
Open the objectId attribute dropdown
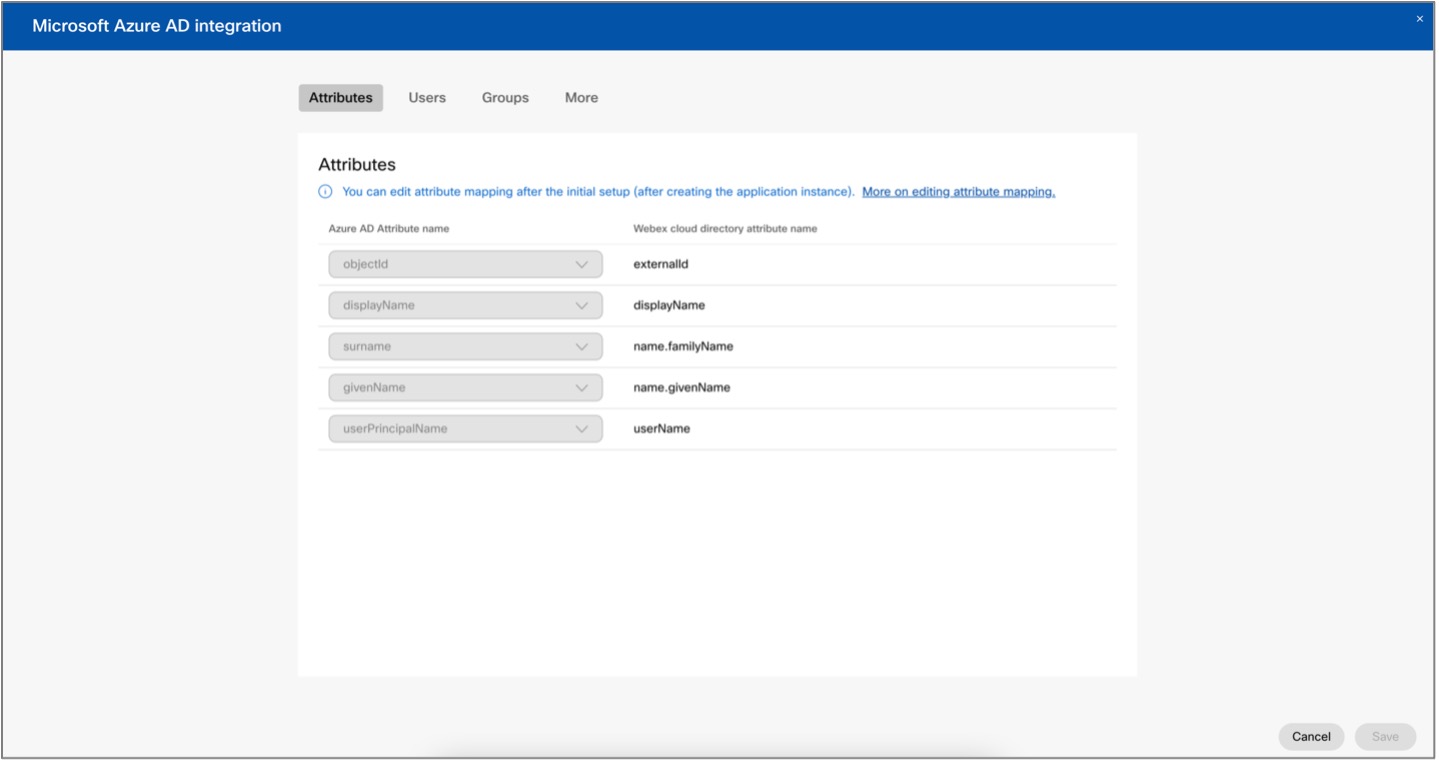pyautogui.click(x=464, y=263)
